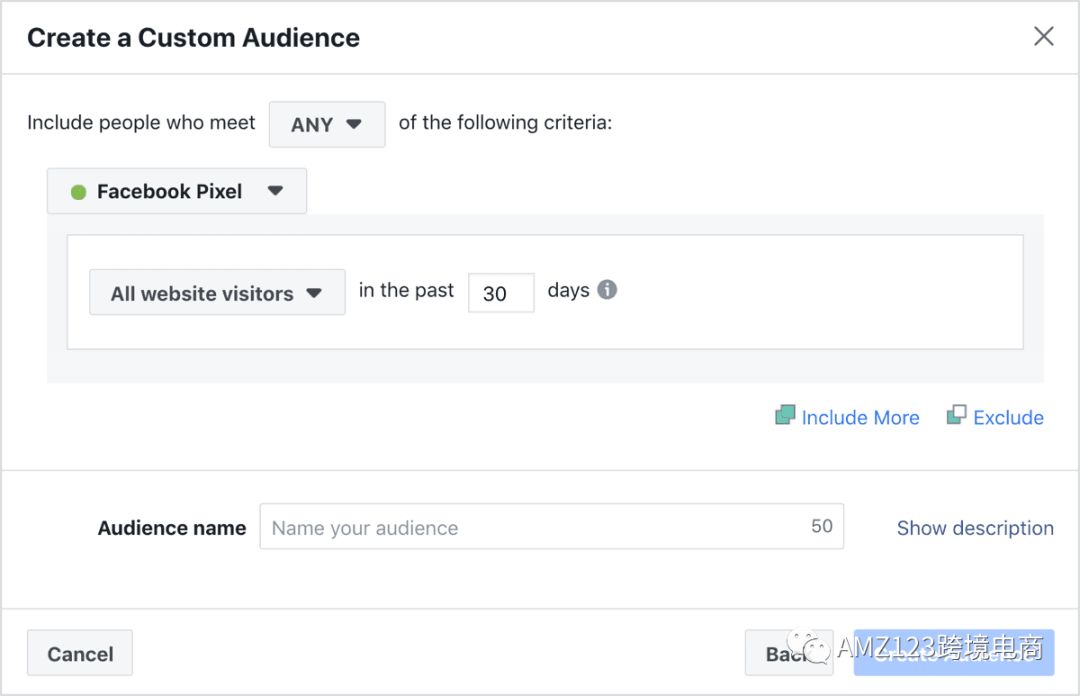
Task: Close the Create a Custom Audience dialog
Action: click(1043, 37)
